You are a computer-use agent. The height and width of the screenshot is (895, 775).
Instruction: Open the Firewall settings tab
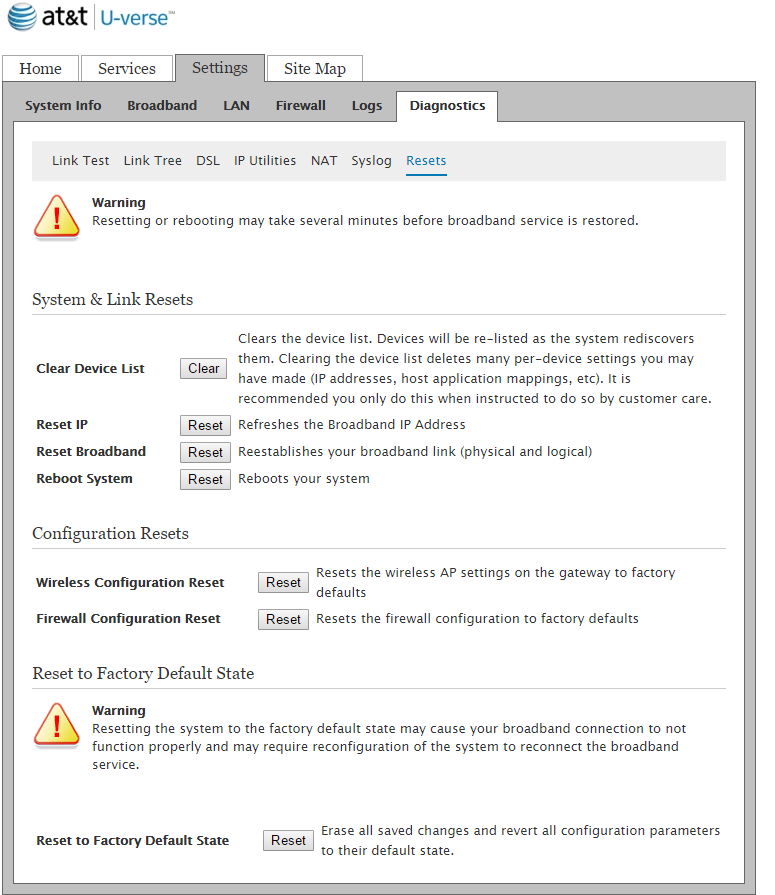301,106
